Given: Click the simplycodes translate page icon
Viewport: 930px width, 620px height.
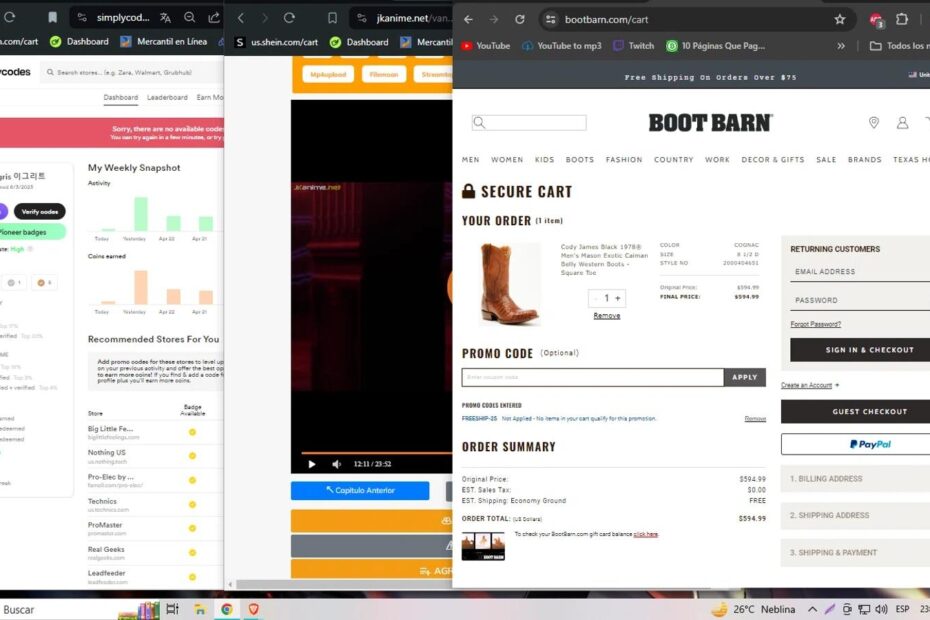Looking at the screenshot, I should 165,18.
